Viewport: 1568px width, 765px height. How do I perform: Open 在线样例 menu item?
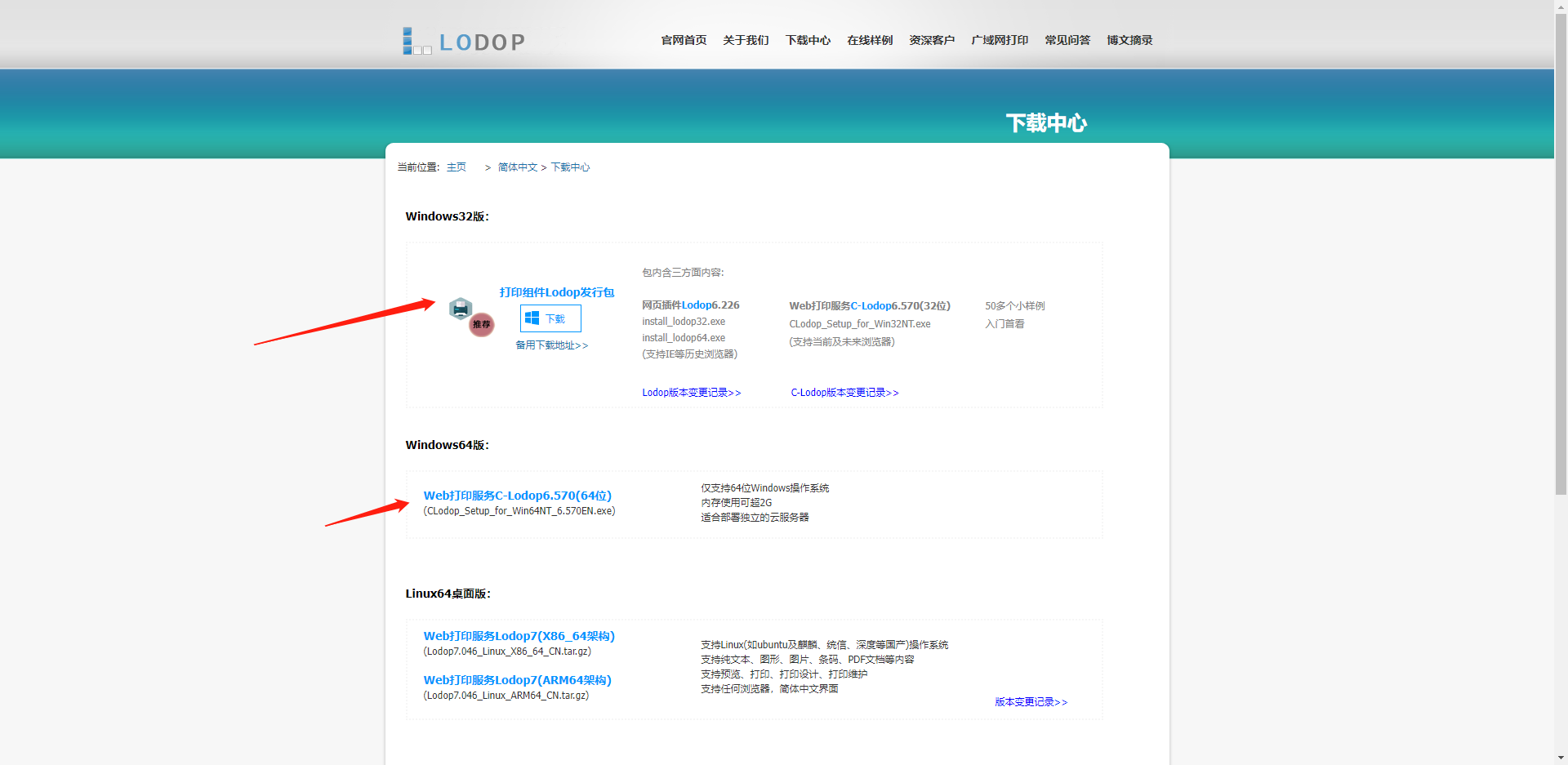870,40
